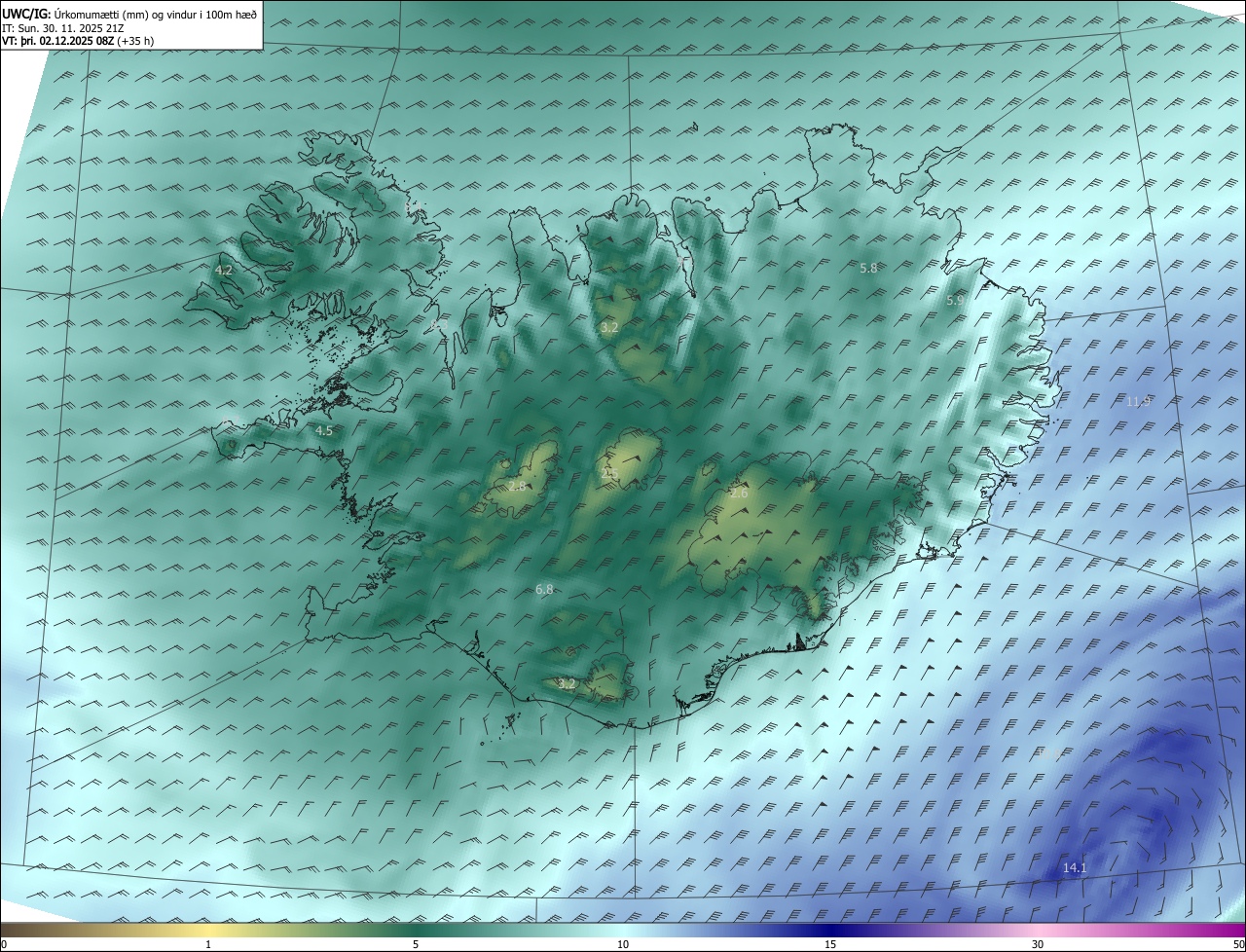1246x952 pixels.
Task: Click the colorbar label "10"
Action: pos(623,944)
